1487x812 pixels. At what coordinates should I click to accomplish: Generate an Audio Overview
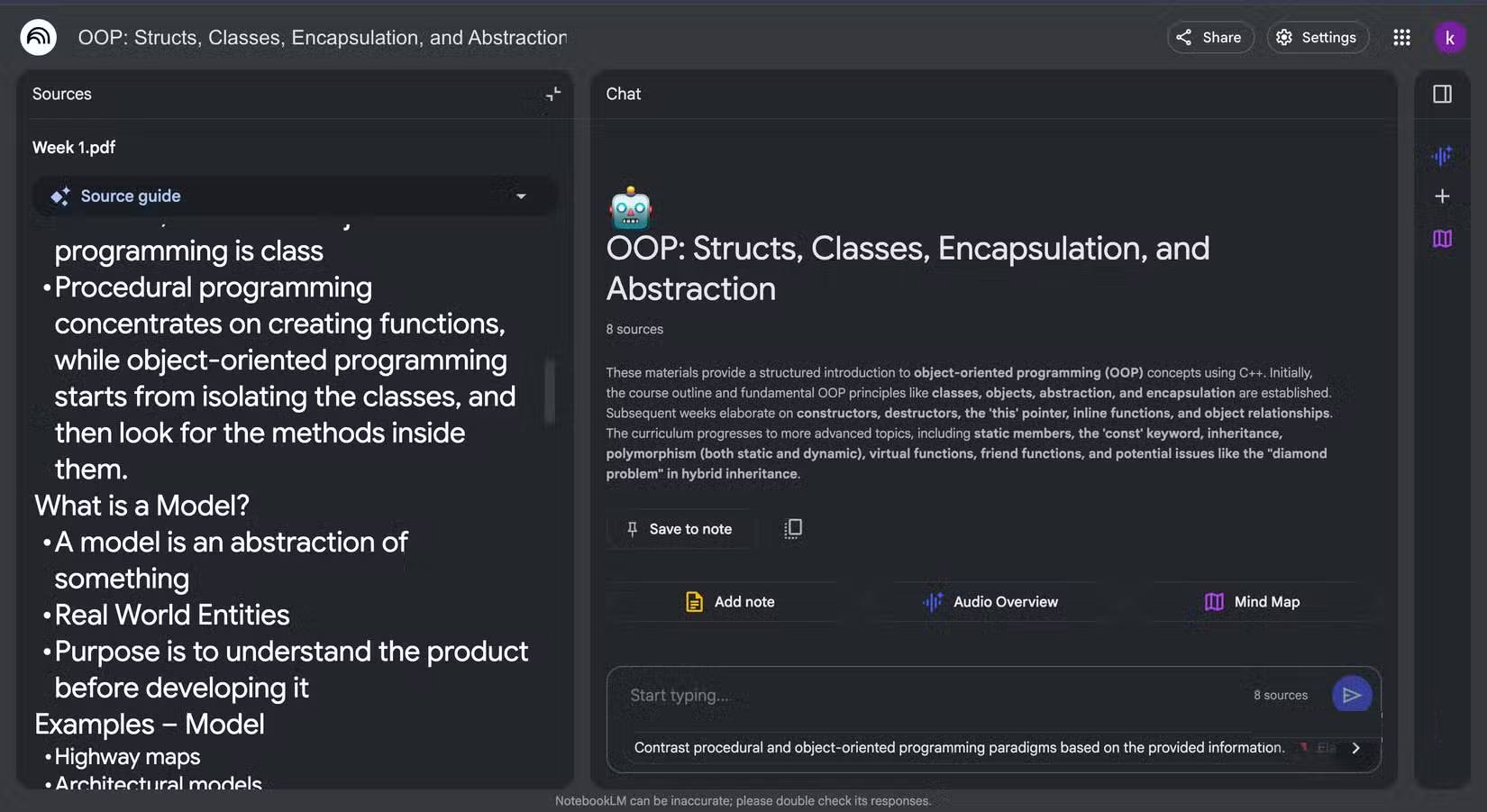pos(990,602)
